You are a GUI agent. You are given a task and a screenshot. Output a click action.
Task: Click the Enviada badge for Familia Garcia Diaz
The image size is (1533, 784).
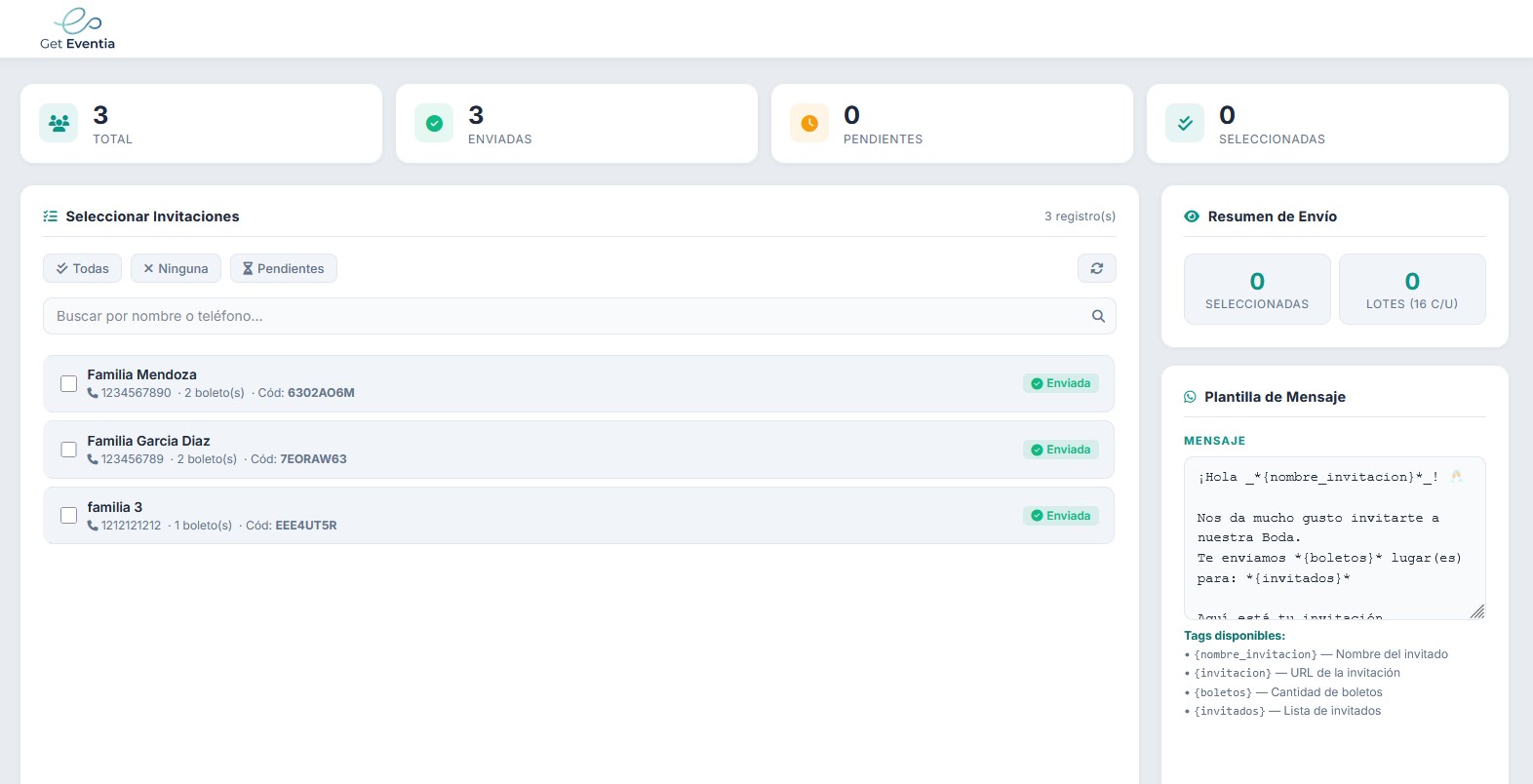click(1061, 450)
